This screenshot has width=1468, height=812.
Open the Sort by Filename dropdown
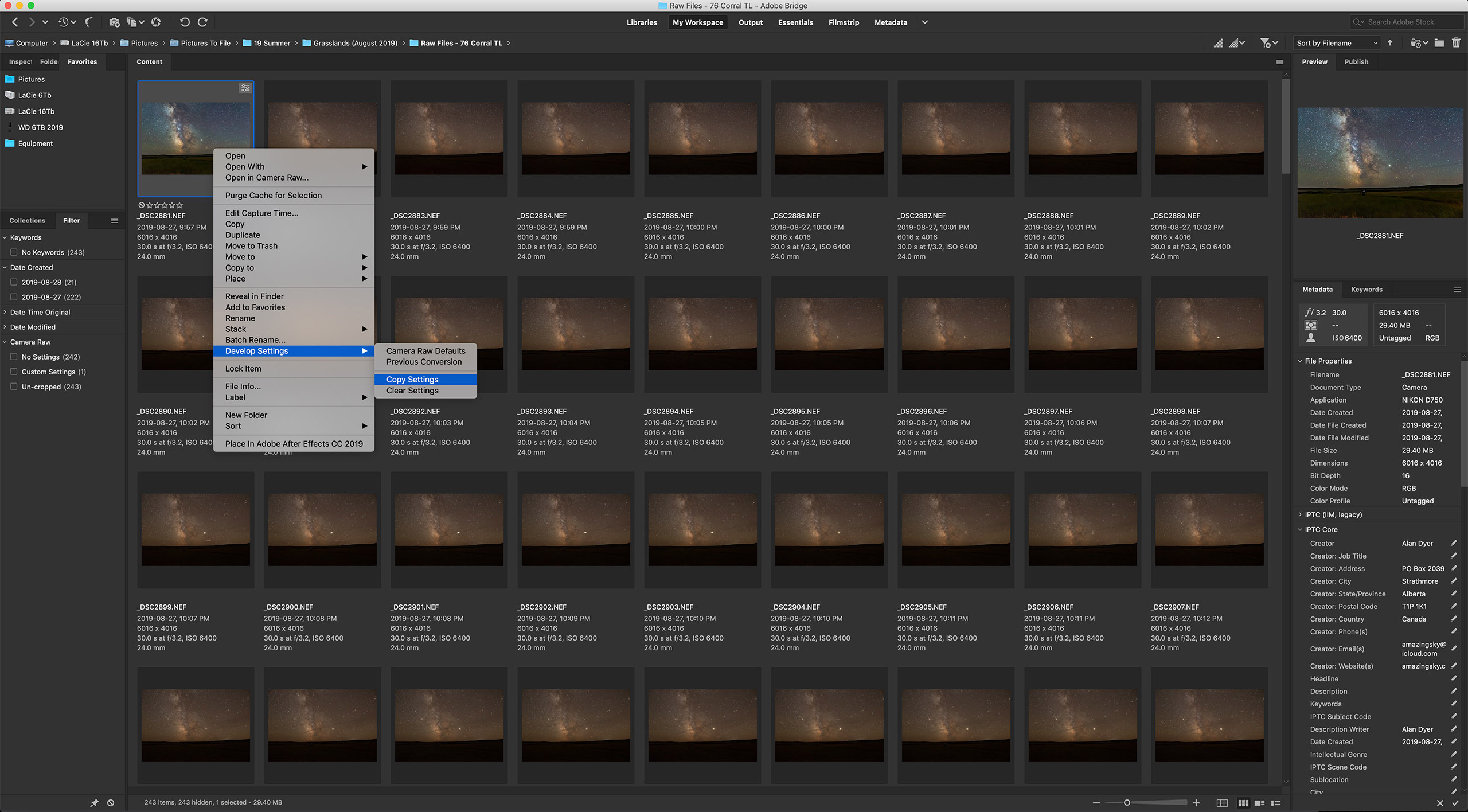click(x=1337, y=43)
